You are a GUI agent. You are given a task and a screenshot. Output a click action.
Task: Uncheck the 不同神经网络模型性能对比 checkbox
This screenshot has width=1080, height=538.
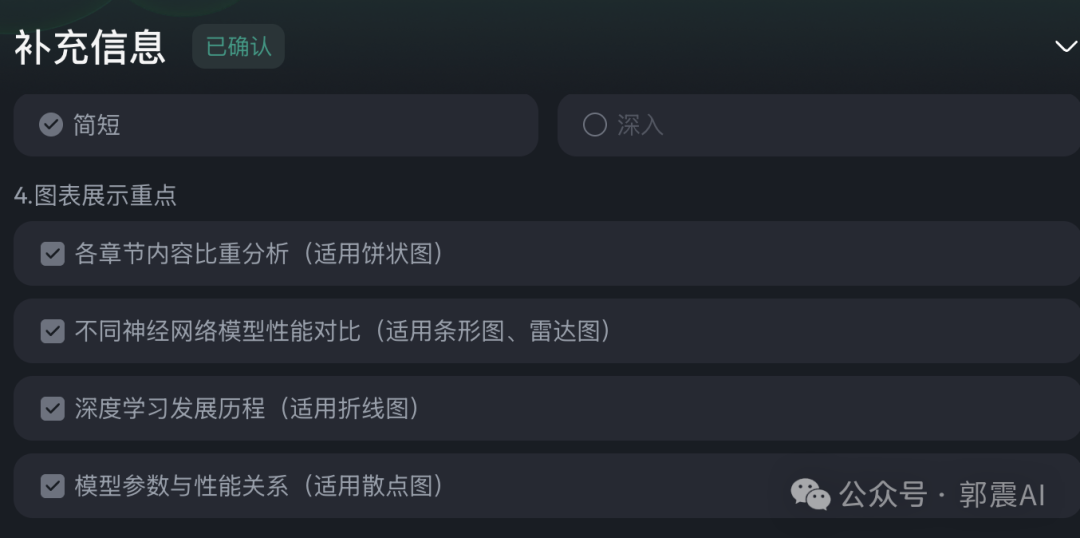(x=52, y=331)
